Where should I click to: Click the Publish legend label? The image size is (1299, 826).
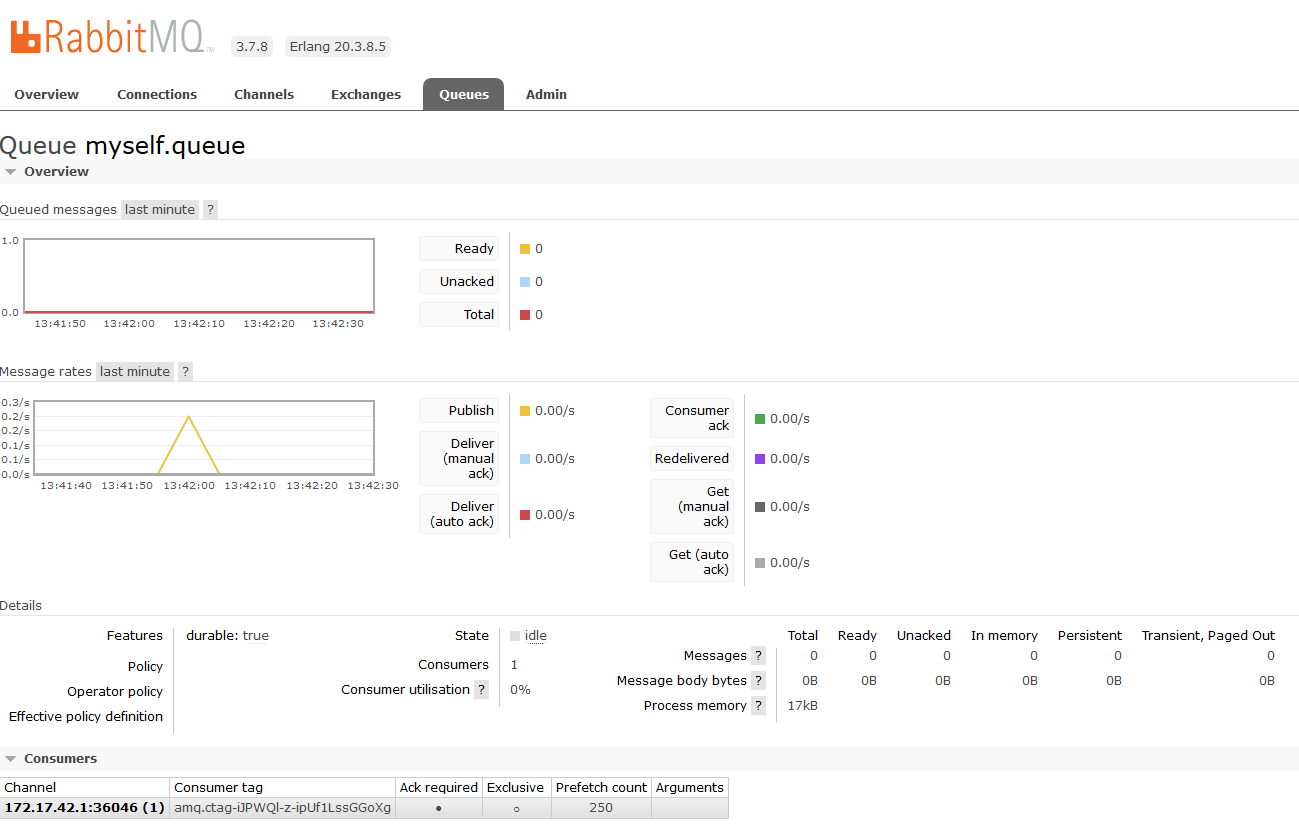(459, 411)
